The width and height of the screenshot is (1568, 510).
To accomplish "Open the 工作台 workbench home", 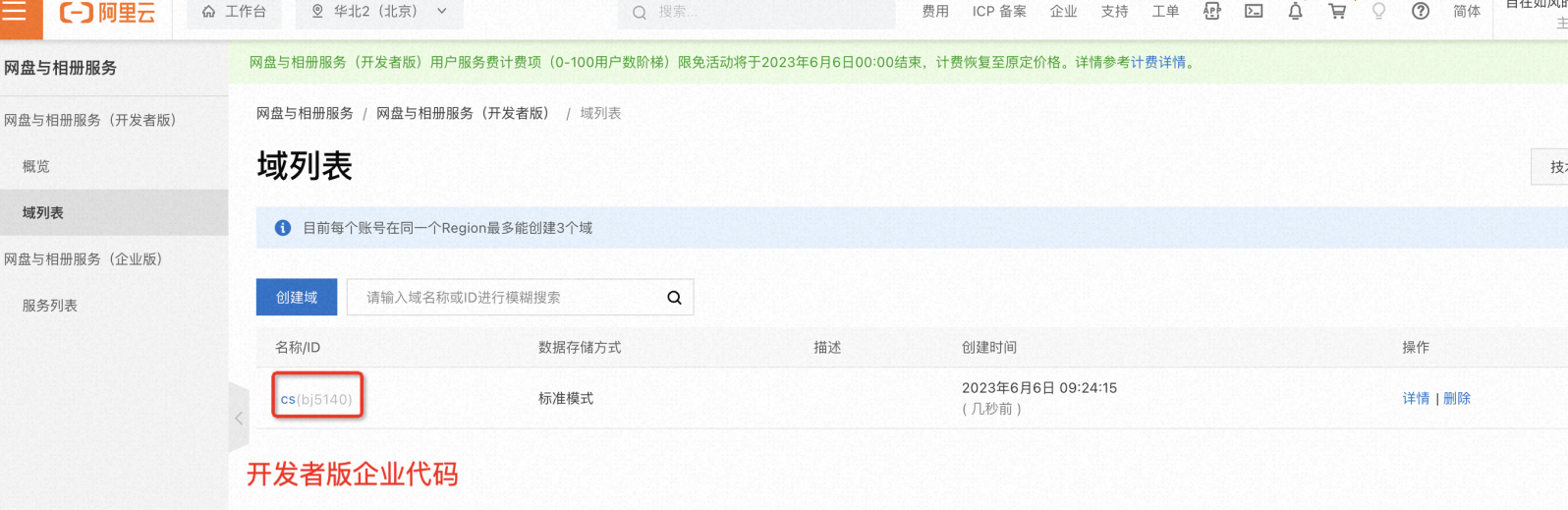I will click(x=234, y=12).
